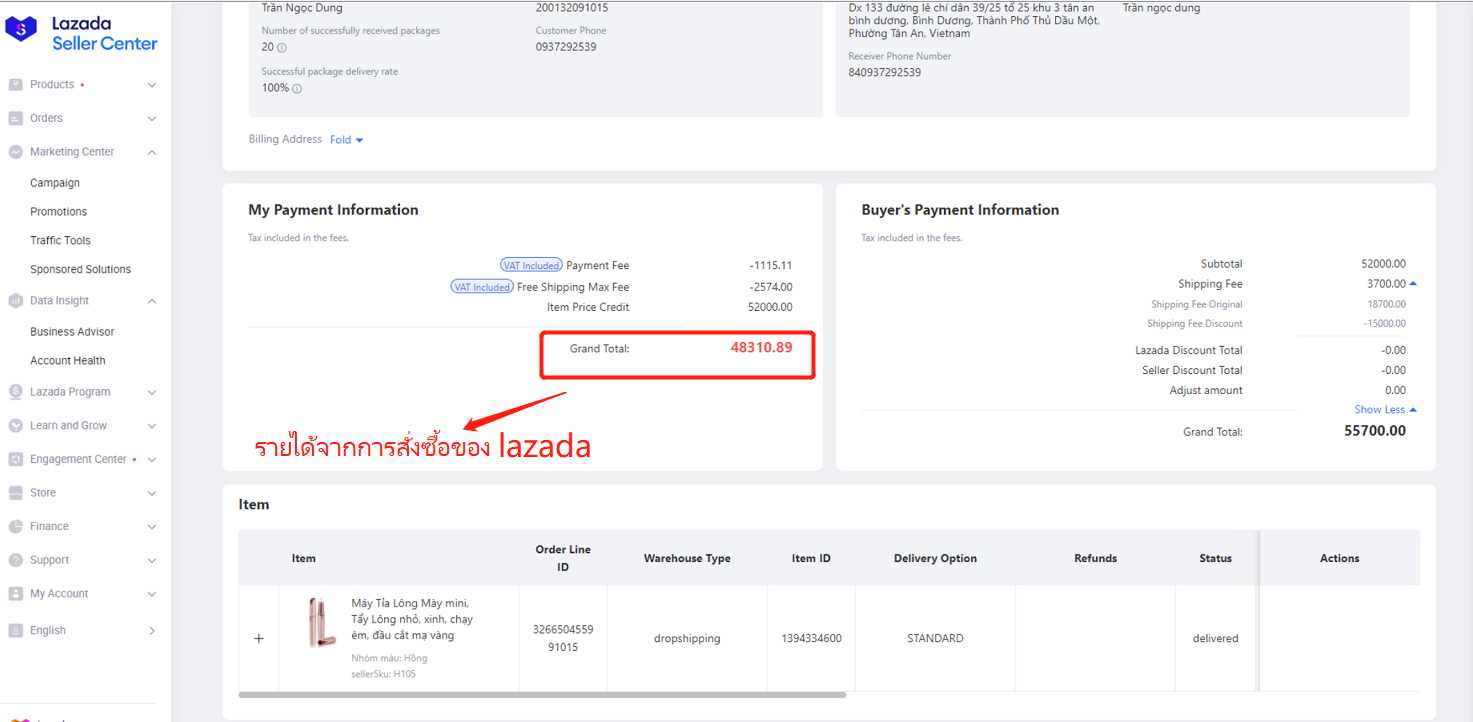This screenshot has width=1473, height=722.
Task: Click the English language icon
Action: point(15,631)
